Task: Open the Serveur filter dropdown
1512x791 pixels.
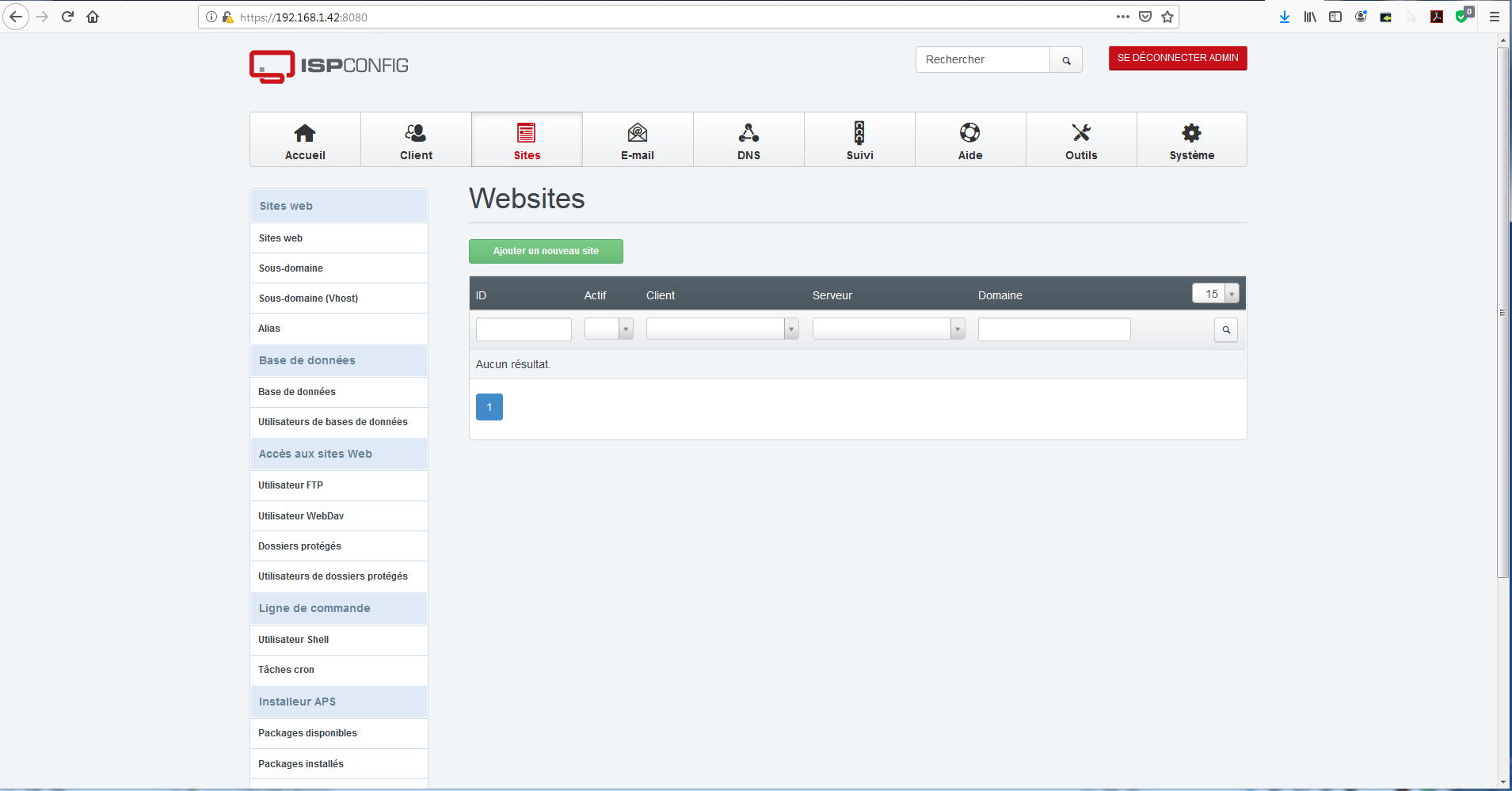Action: coord(889,329)
